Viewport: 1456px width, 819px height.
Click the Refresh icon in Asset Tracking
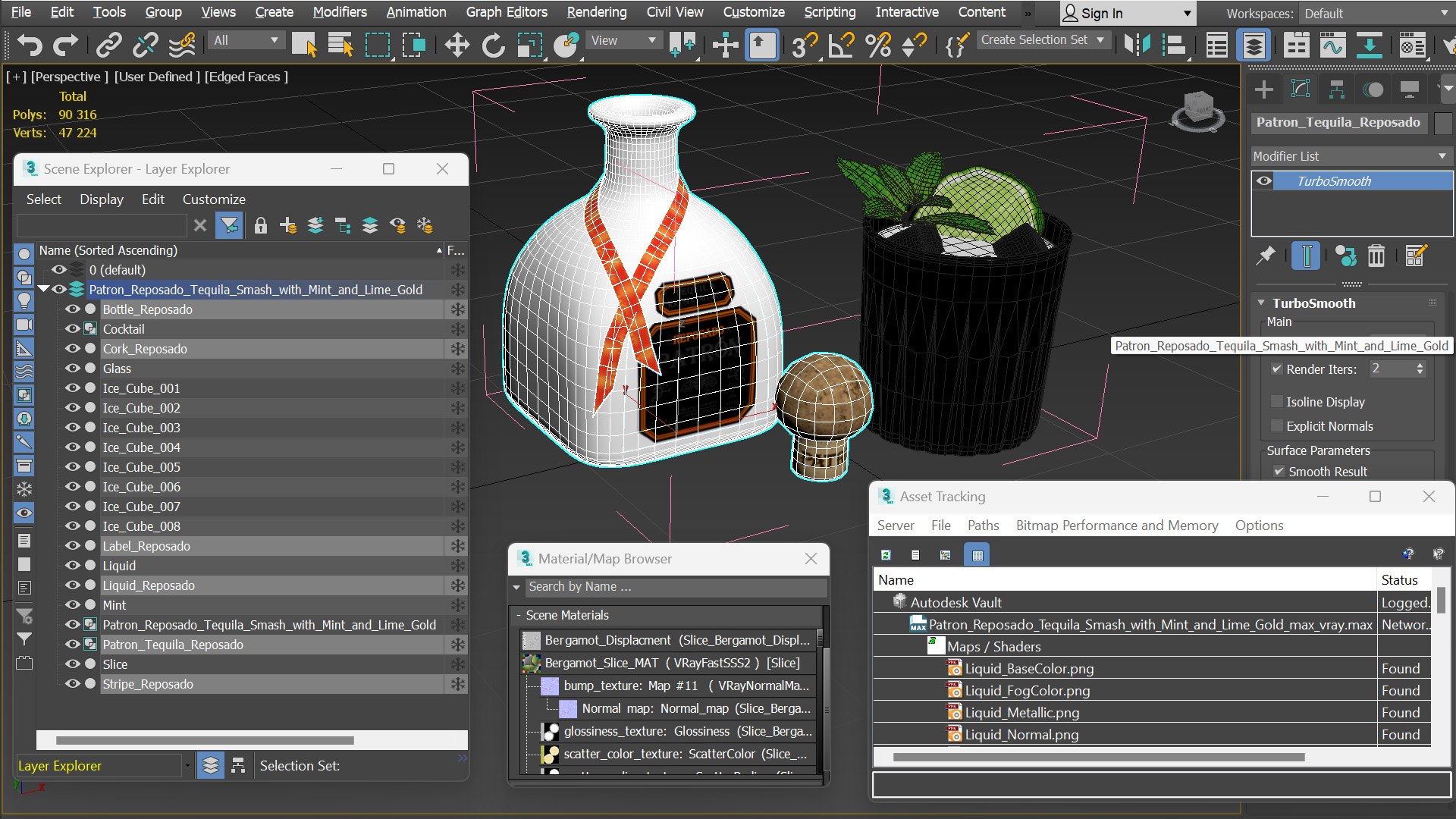point(886,555)
